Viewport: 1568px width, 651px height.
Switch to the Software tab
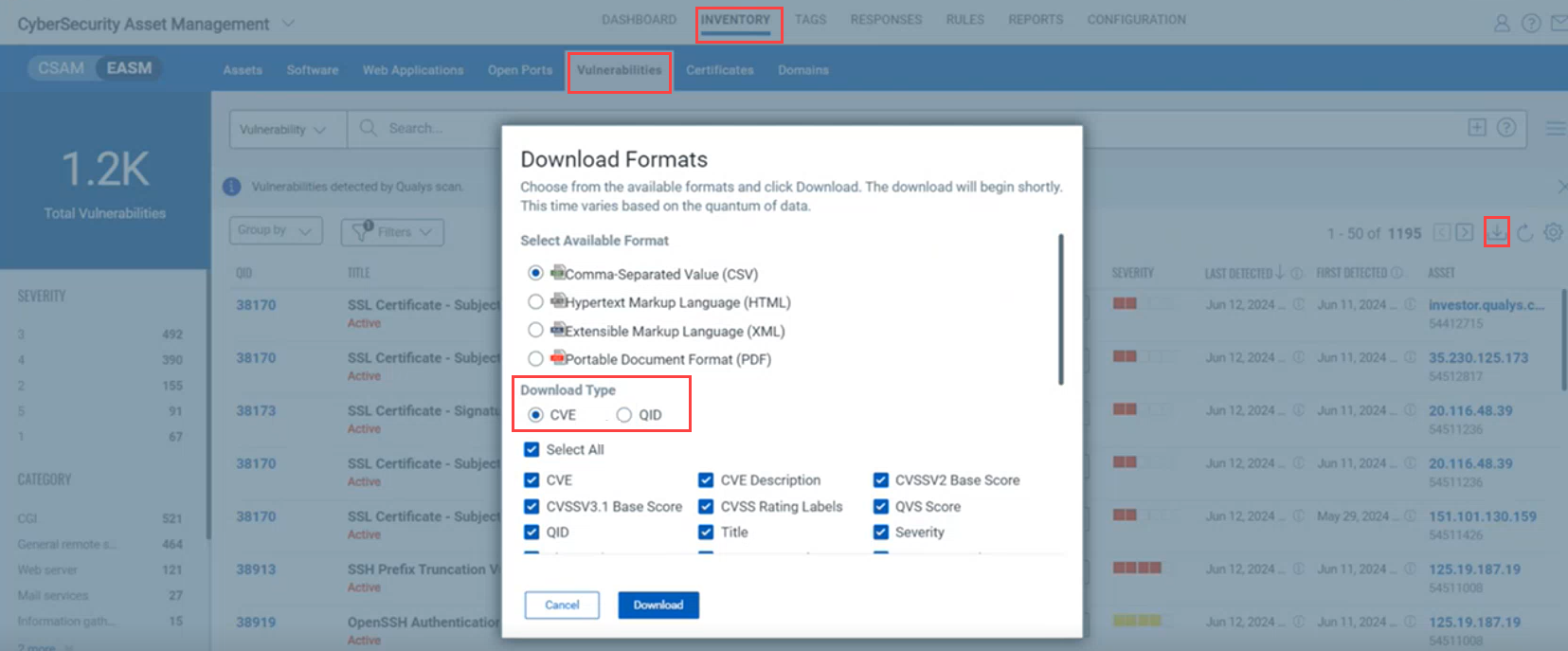pyautogui.click(x=313, y=70)
